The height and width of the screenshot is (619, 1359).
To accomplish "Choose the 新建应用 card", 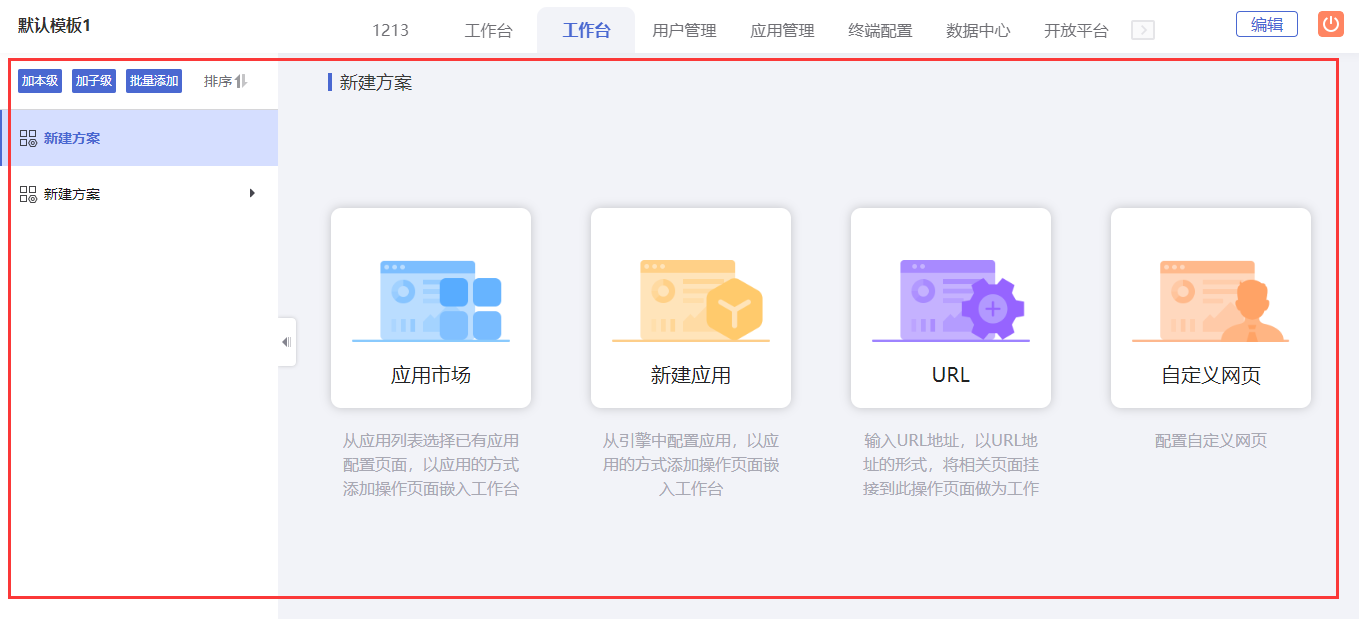I will pyautogui.click(x=691, y=308).
